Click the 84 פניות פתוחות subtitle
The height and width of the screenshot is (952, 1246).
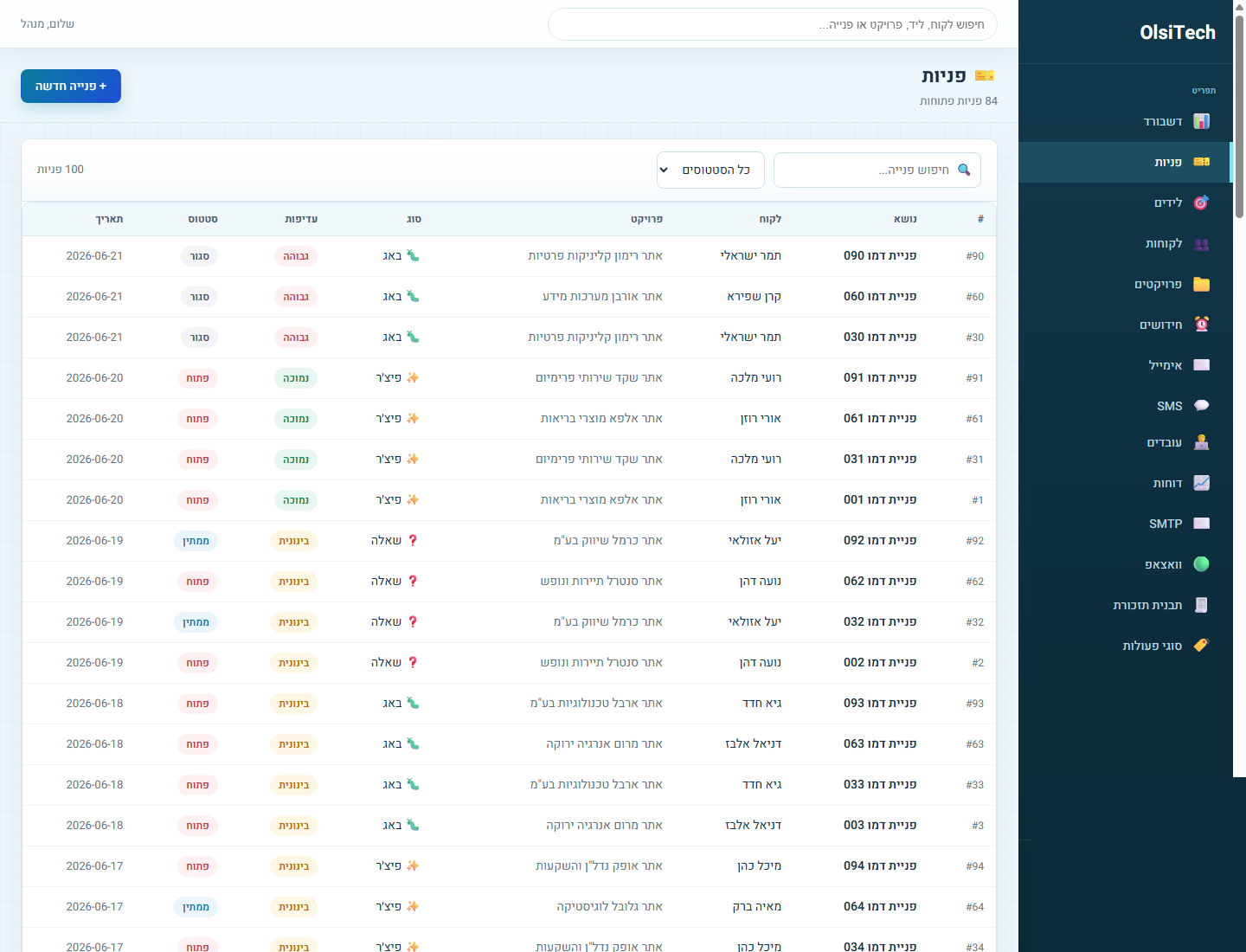coord(959,100)
